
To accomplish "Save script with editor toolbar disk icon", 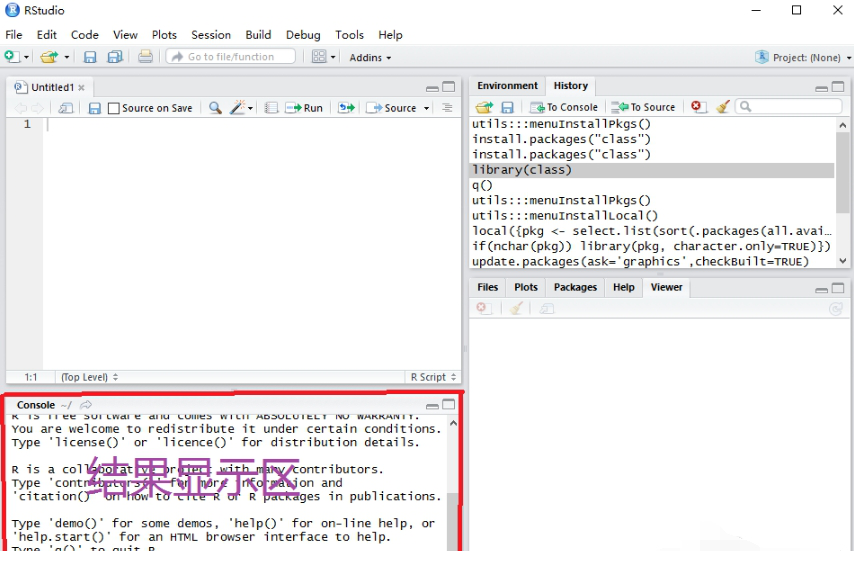I will pos(95,108).
